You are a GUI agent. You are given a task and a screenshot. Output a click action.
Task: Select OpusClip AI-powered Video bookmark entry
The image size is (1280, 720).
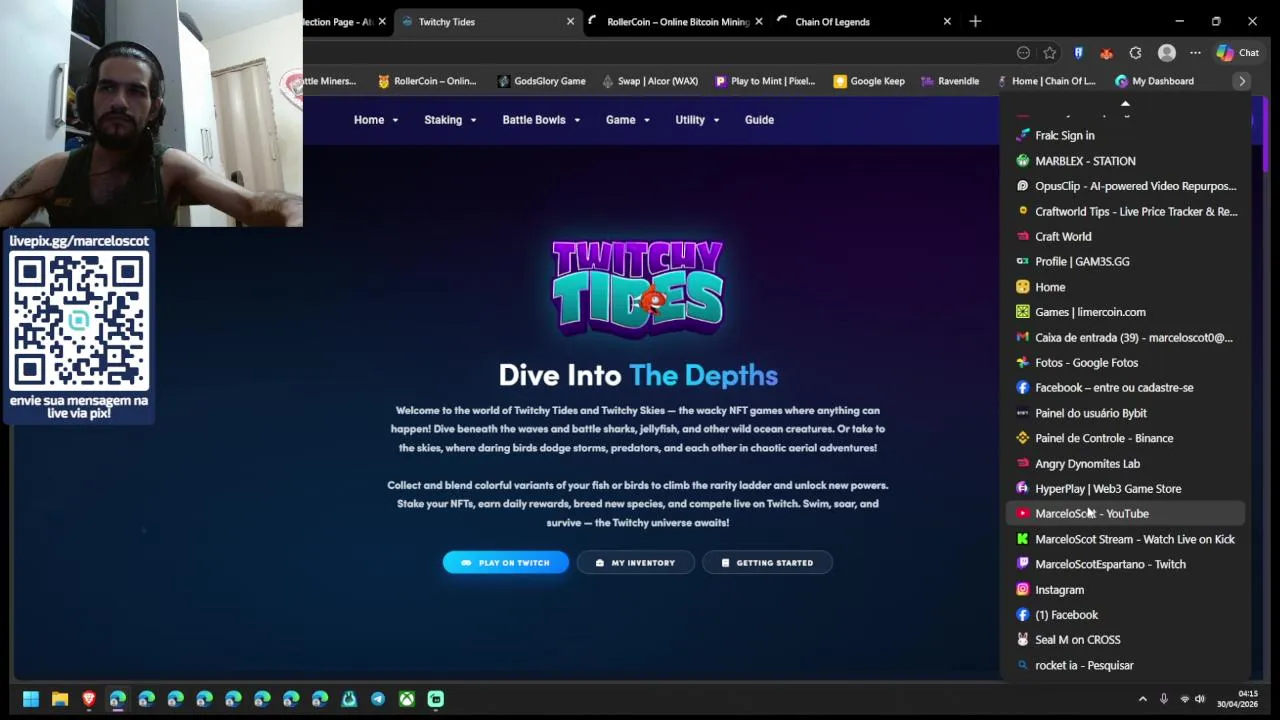click(x=1125, y=186)
